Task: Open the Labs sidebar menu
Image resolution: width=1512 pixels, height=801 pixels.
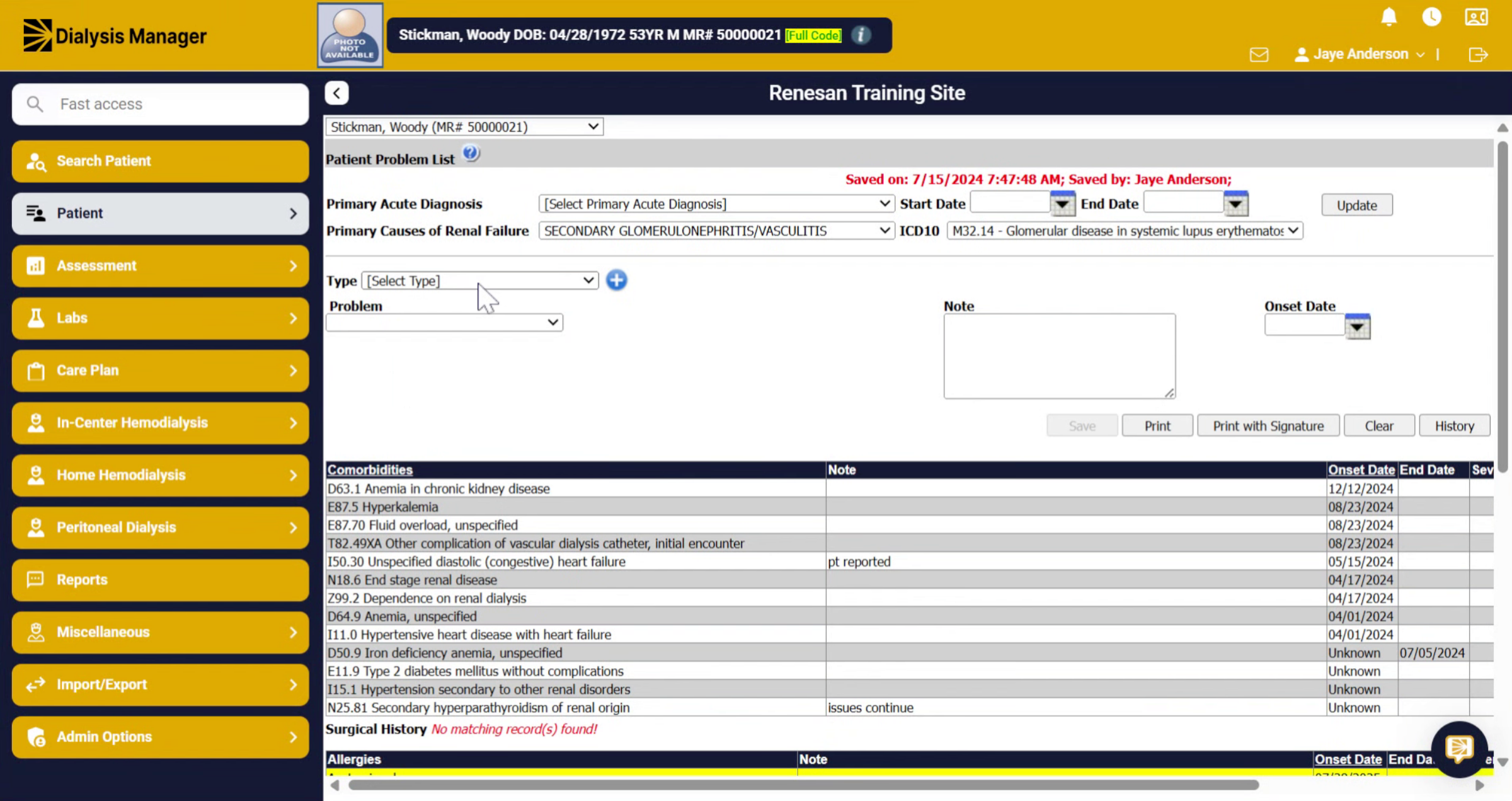Action: [x=160, y=318]
